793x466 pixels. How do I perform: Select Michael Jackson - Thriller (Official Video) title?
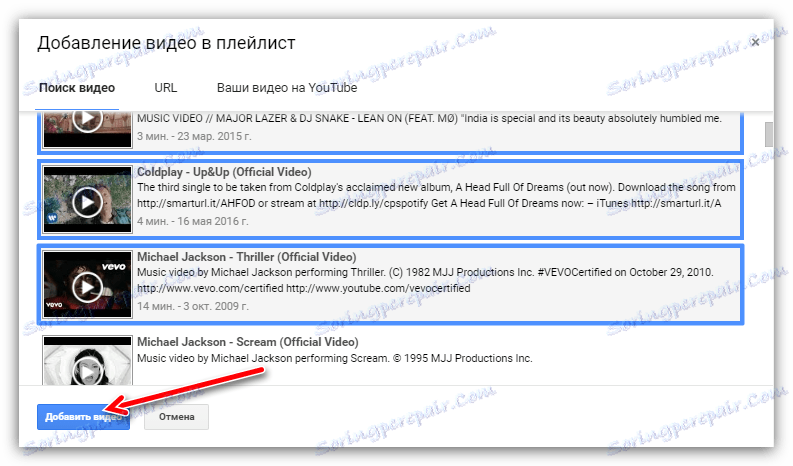[x=247, y=257]
